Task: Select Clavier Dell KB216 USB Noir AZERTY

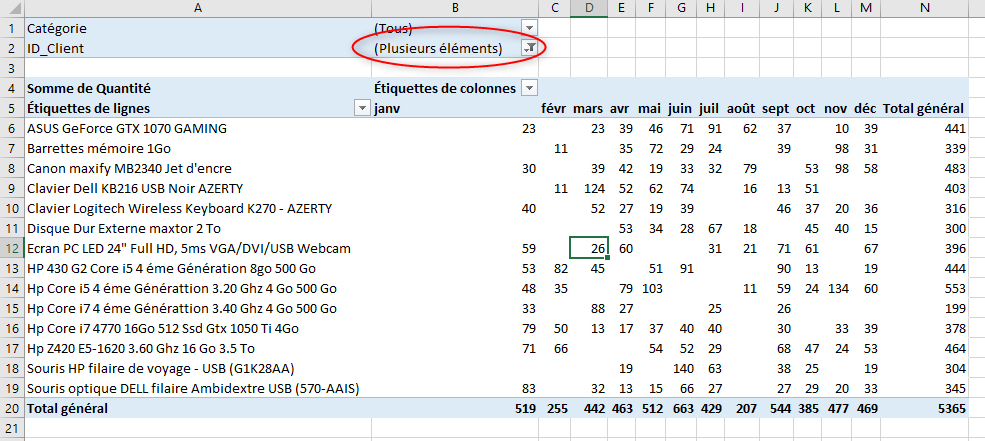Action: 135,188
